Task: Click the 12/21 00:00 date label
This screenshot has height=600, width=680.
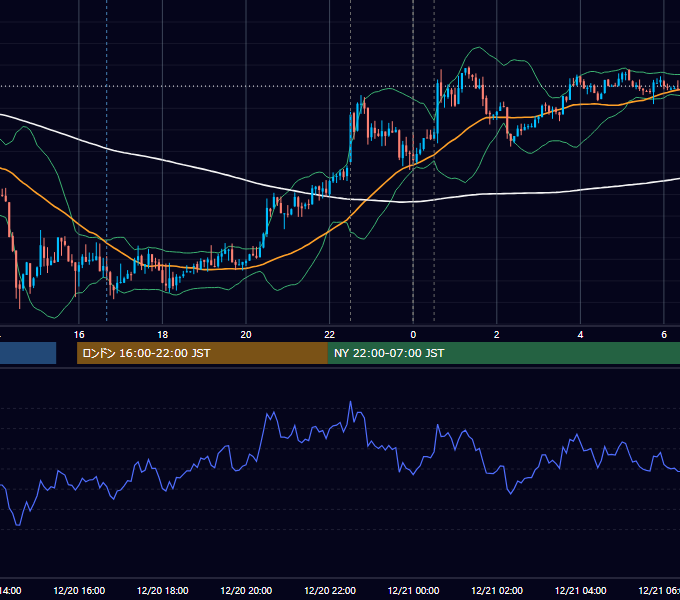Action: coord(413,590)
